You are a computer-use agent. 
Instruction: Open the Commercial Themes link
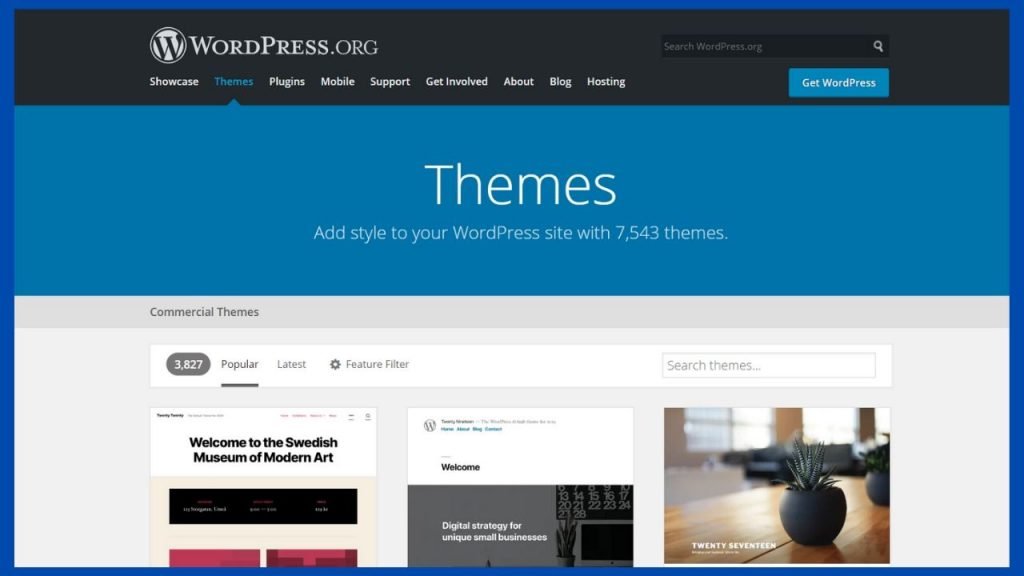tap(204, 312)
